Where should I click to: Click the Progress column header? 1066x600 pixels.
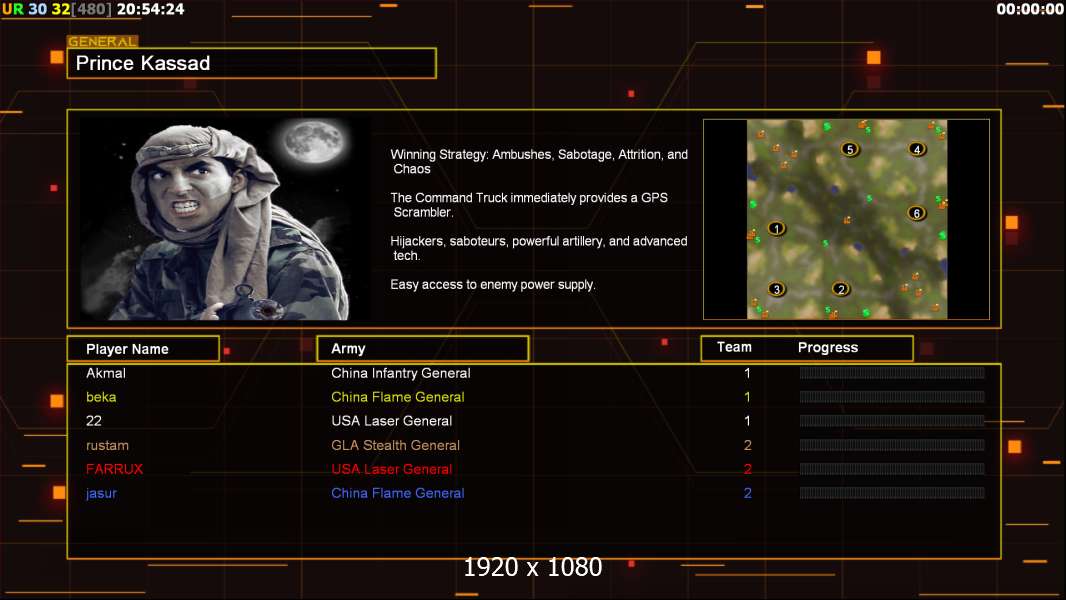(827, 347)
